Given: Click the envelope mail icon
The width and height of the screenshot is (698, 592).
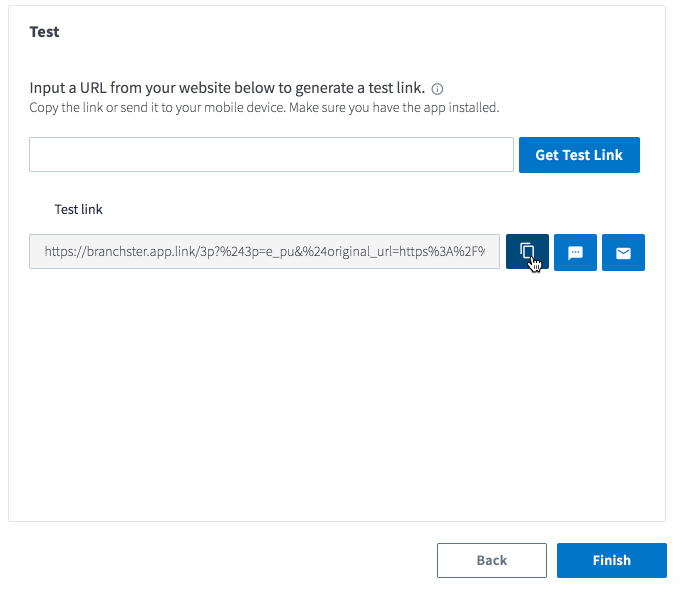Looking at the screenshot, I should pos(623,253).
